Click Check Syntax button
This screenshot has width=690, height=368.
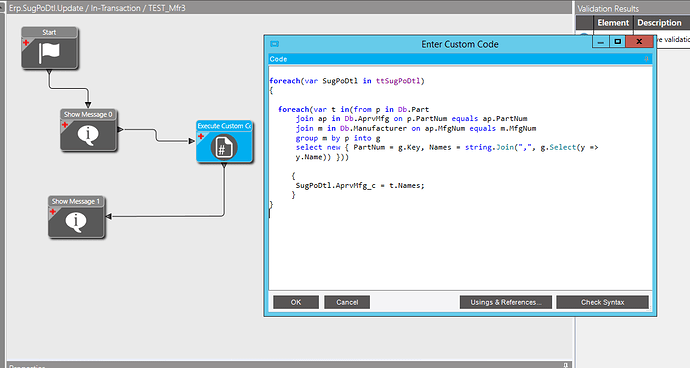(x=602, y=302)
